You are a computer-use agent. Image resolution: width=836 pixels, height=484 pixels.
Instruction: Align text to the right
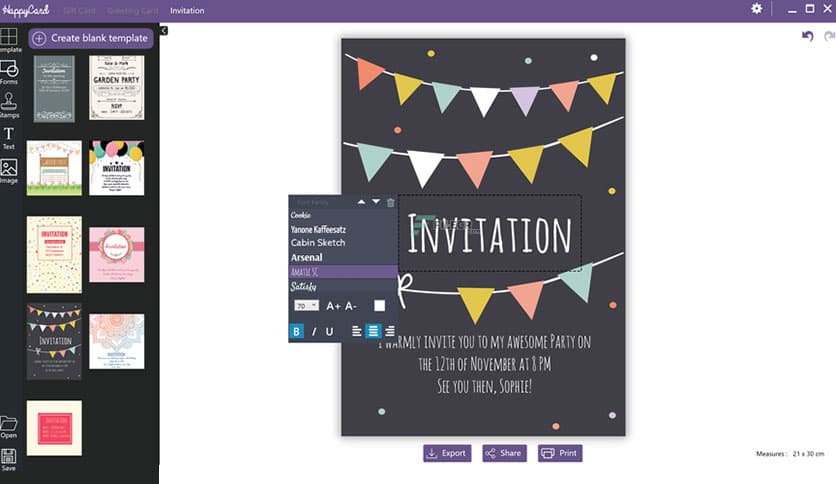click(x=390, y=332)
